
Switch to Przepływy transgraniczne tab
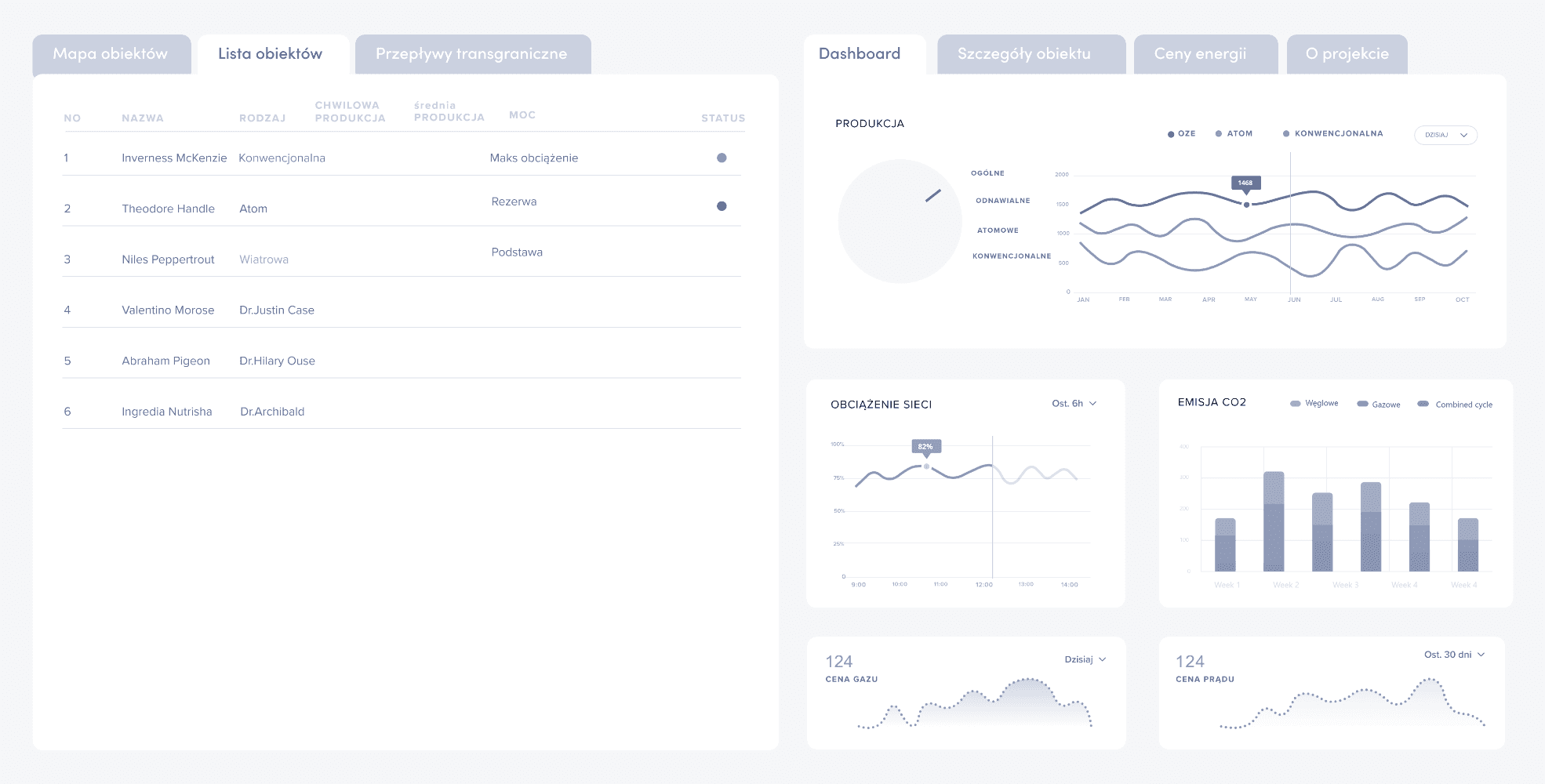coord(472,54)
